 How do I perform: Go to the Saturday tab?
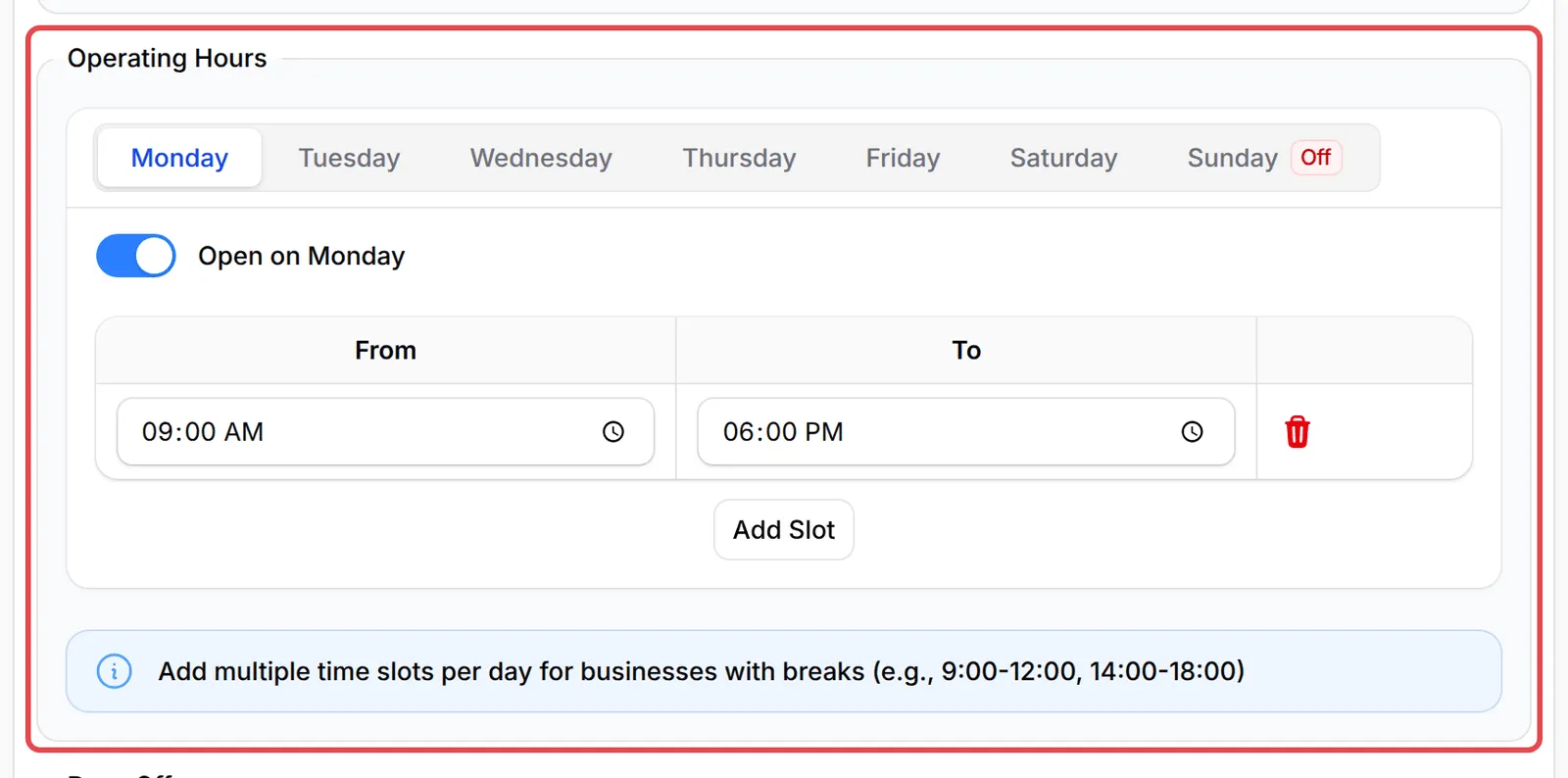(1063, 158)
